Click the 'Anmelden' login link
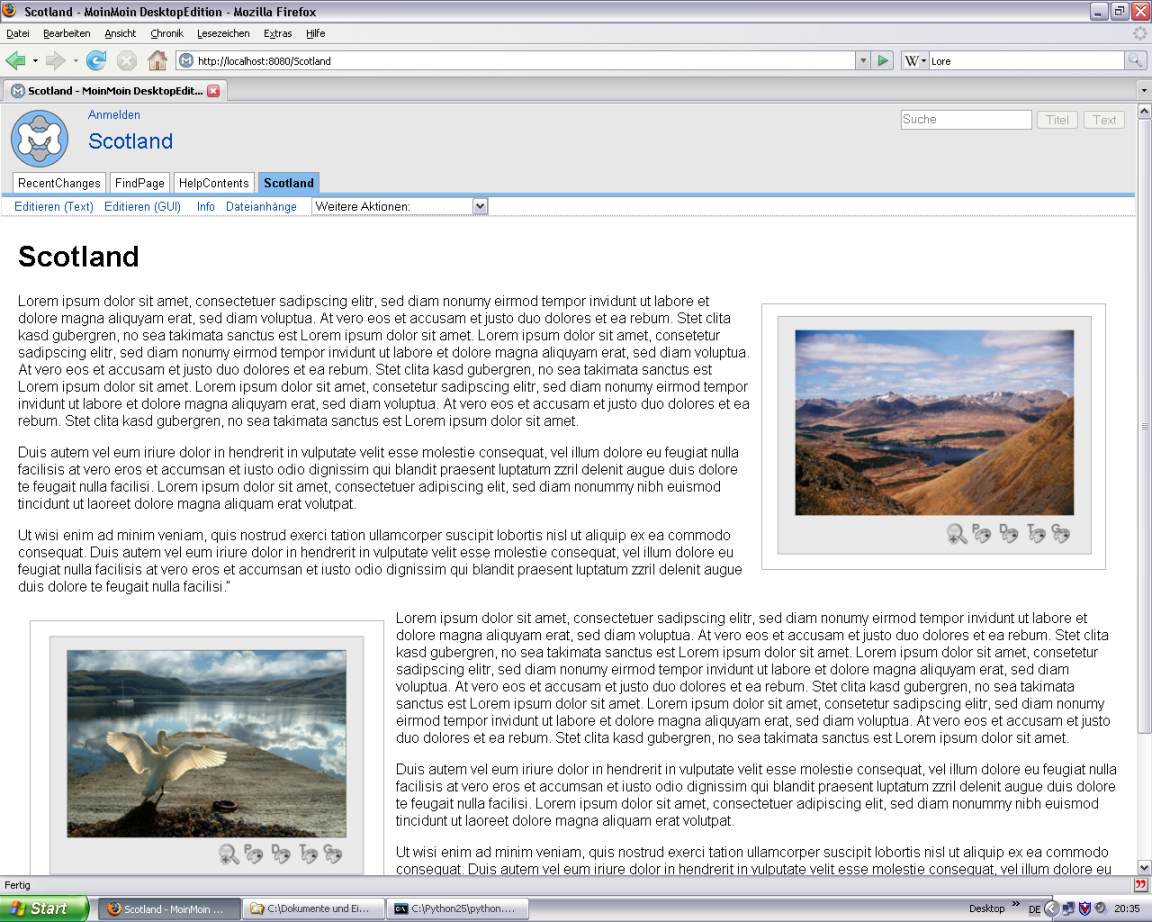The image size is (1152, 922). pyautogui.click(x=114, y=115)
